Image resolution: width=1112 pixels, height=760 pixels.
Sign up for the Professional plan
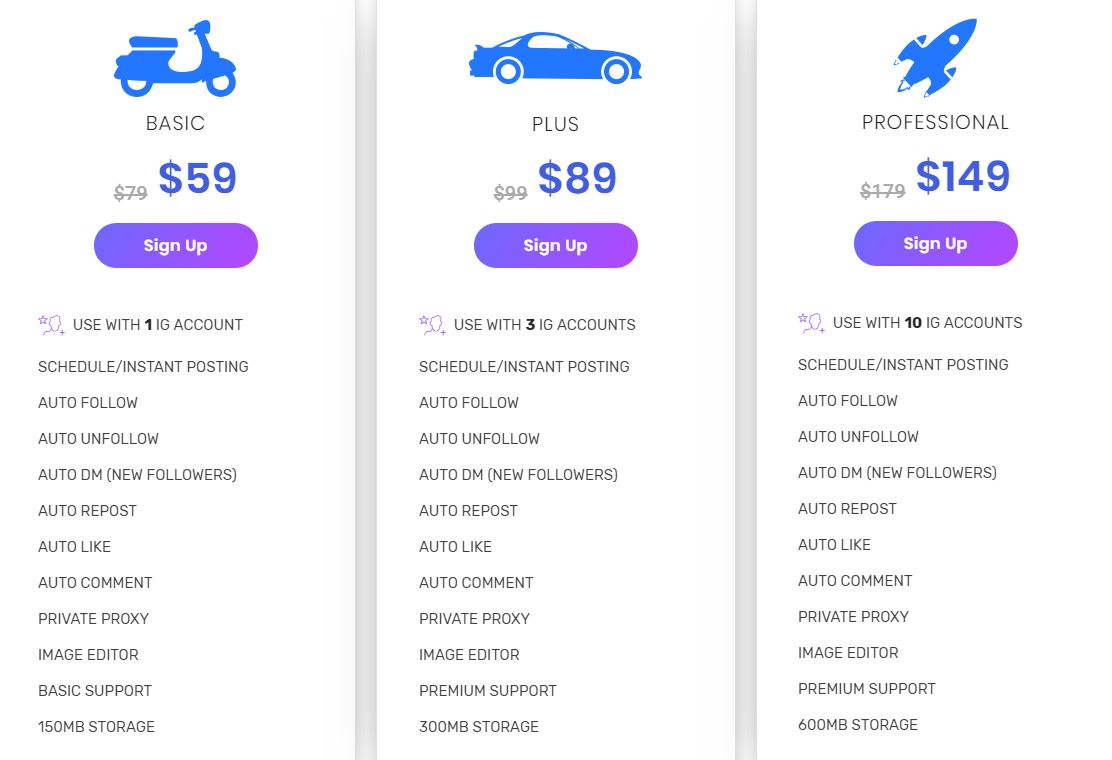coord(935,244)
